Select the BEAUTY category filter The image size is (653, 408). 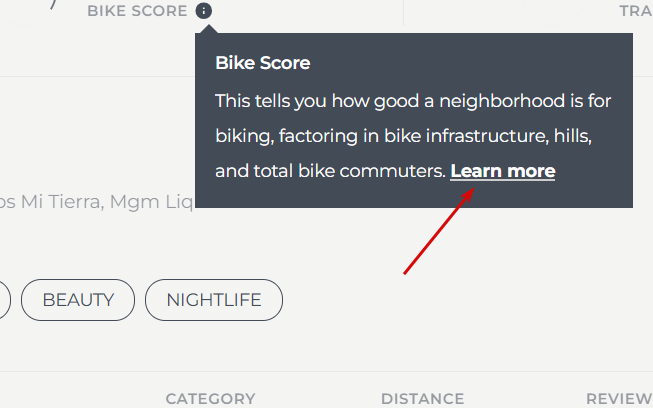tap(78, 300)
